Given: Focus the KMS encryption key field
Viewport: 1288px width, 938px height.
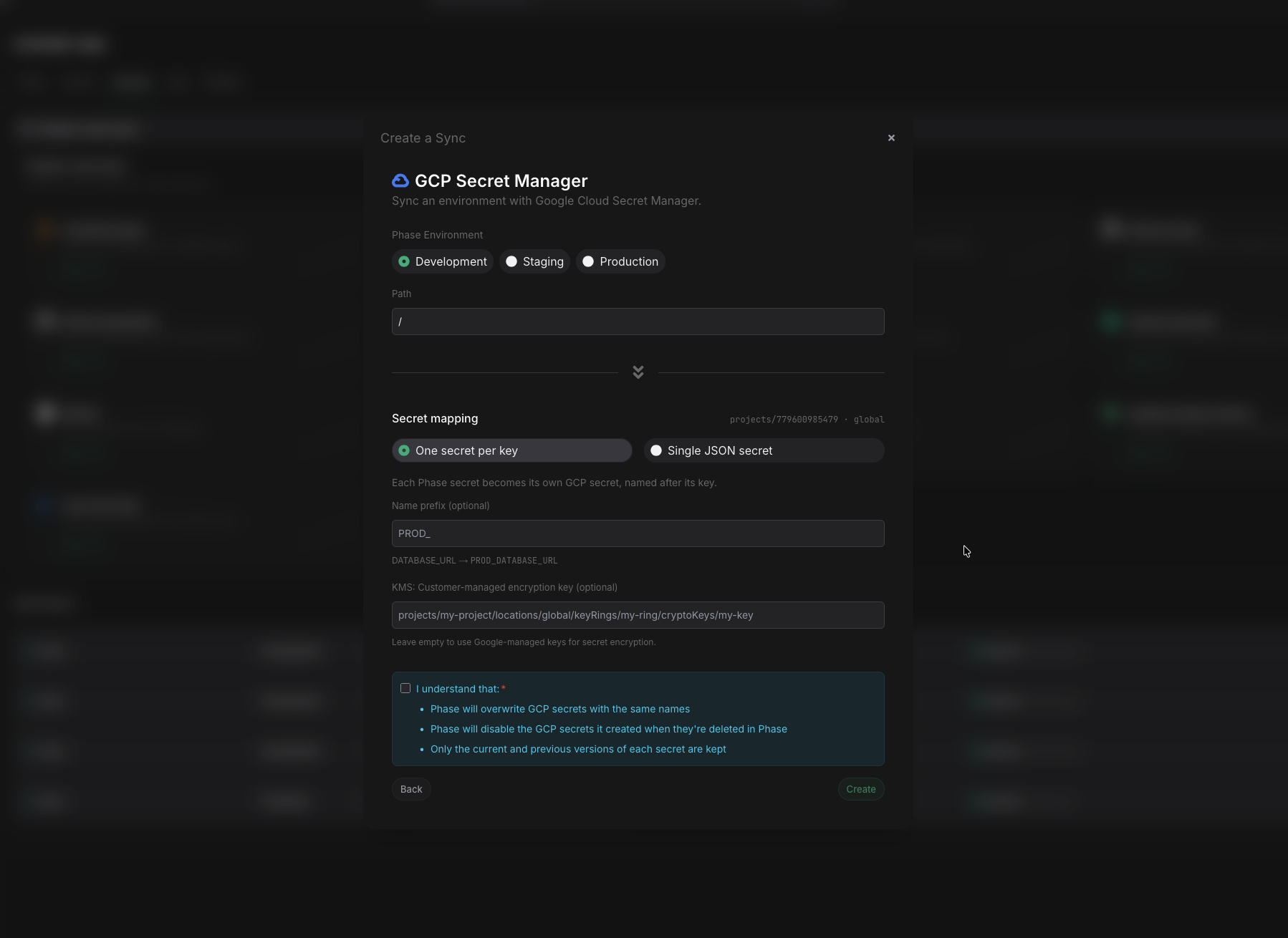Looking at the screenshot, I should point(638,615).
